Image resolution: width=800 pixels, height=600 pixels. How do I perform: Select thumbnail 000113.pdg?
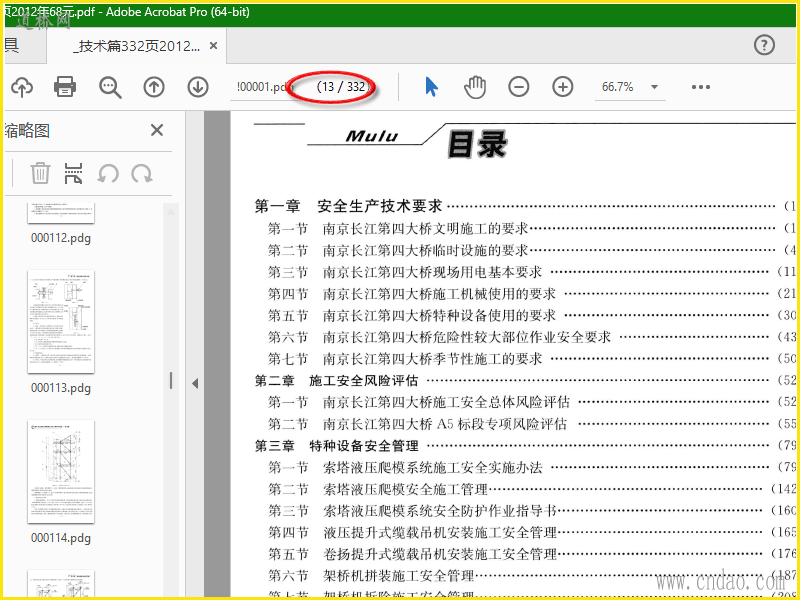pyautogui.click(x=61, y=322)
